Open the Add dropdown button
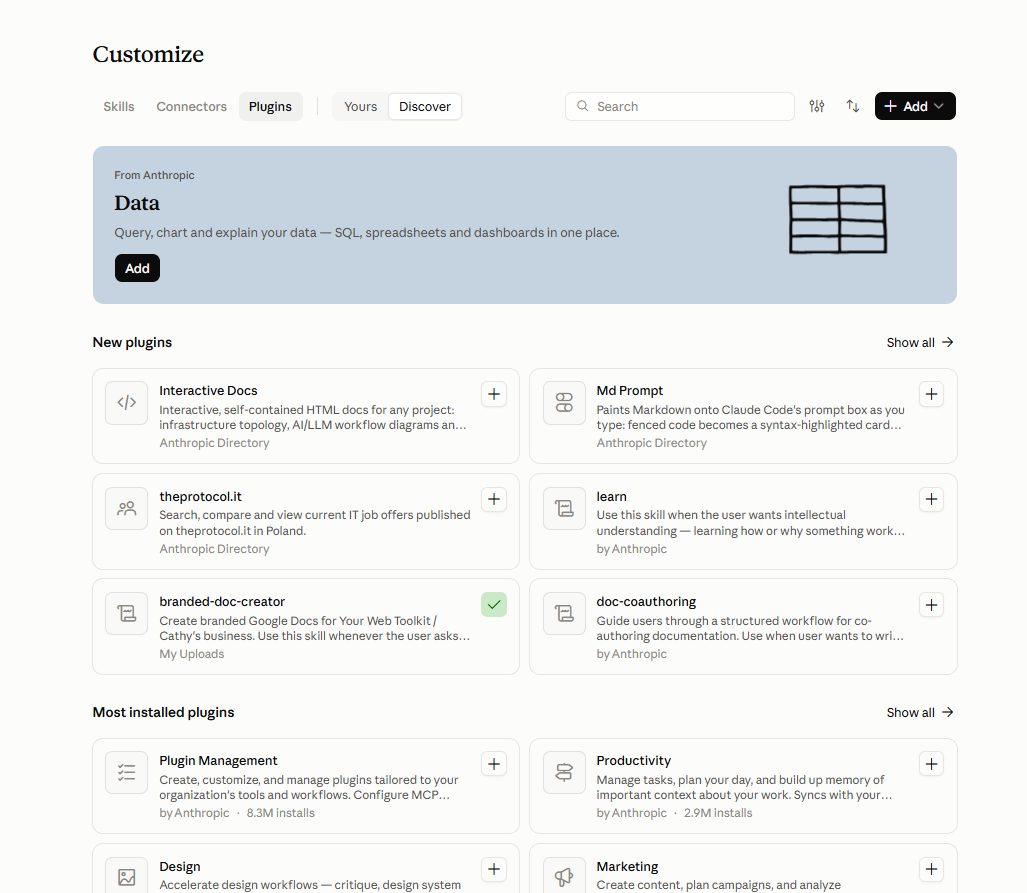 tap(915, 106)
